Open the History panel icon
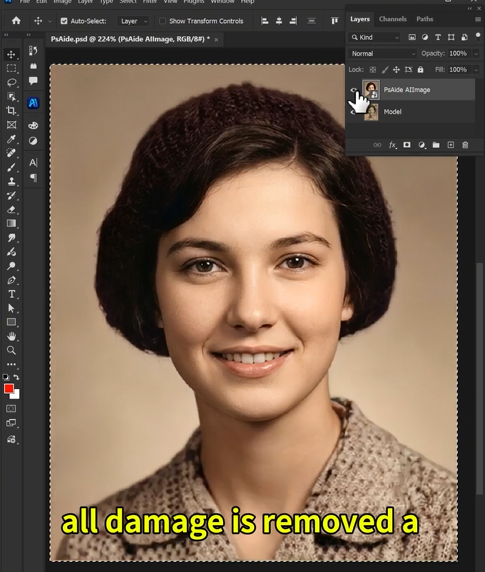 (33, 51)
